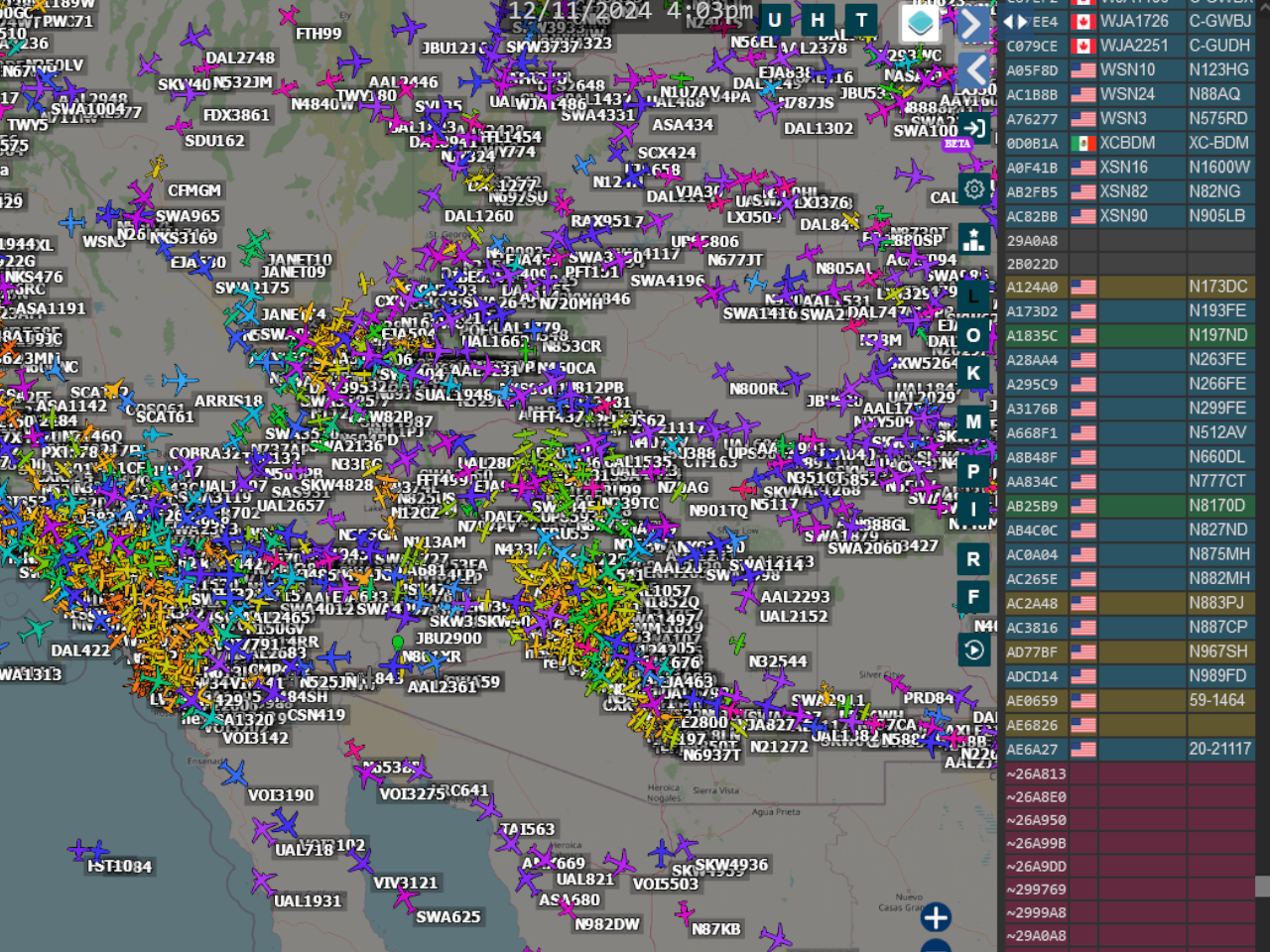1270x952 pixels.
Task: Click the Canada flag for WJA1726
Action: 1083,21
